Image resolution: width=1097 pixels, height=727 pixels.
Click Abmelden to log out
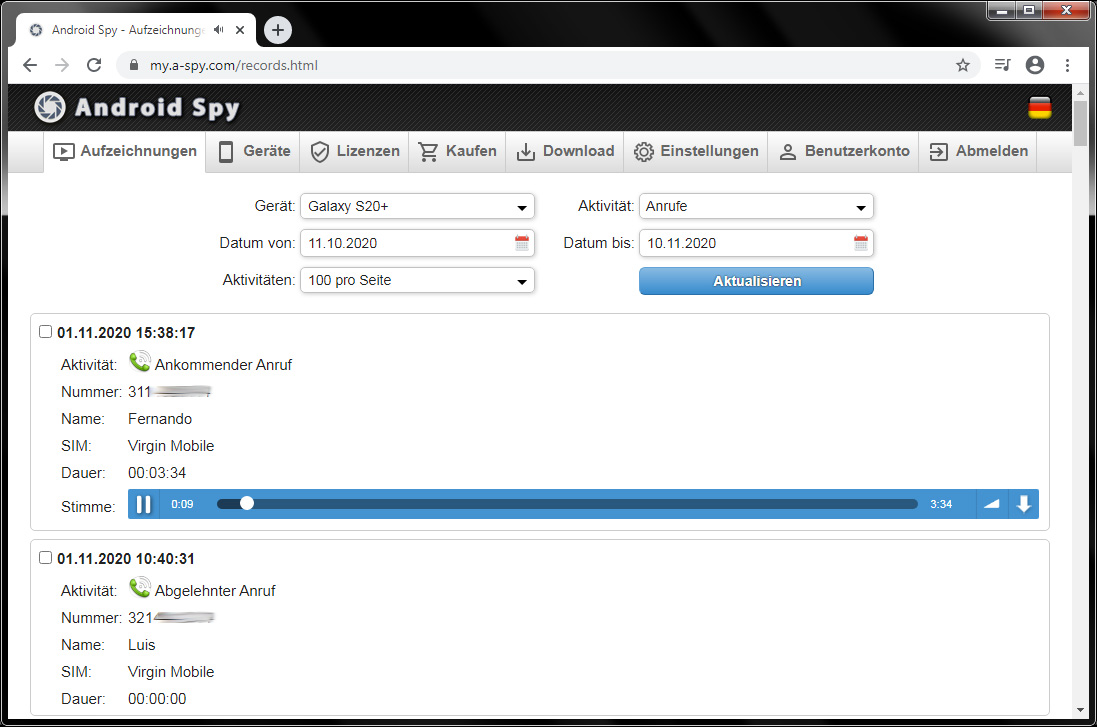coord(979,151)
